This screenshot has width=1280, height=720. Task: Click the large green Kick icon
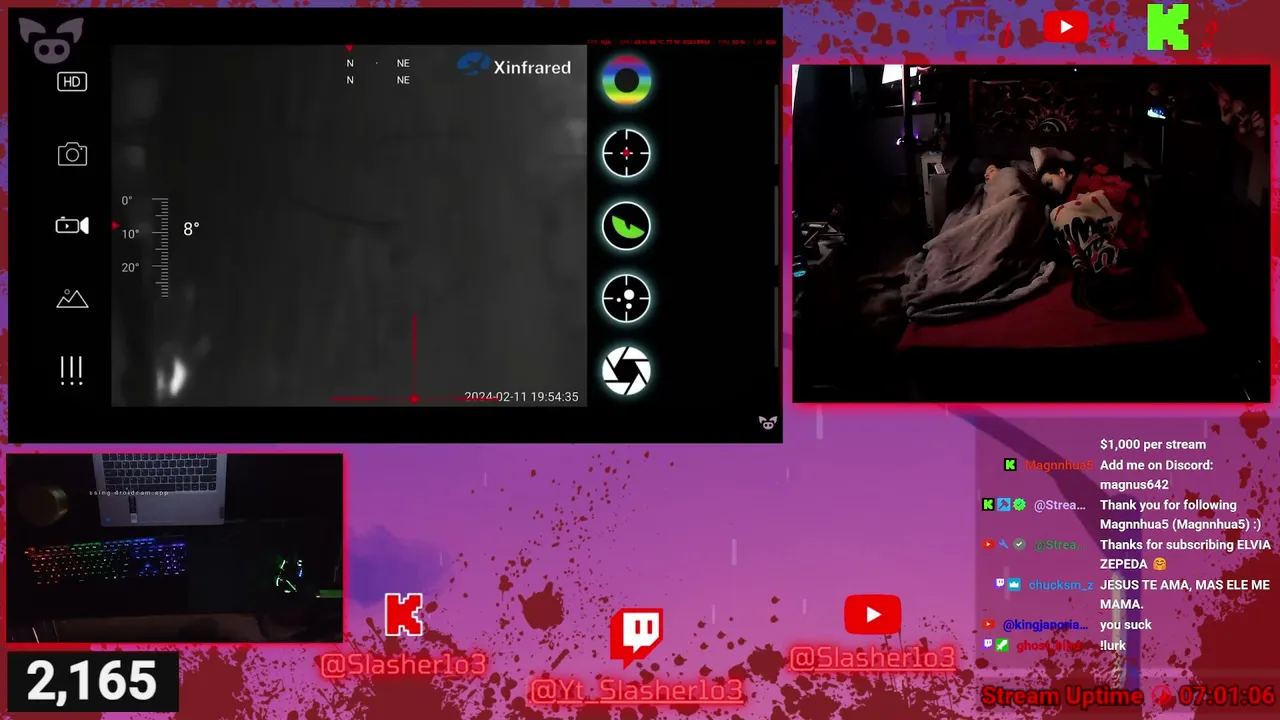coord(1167,27)
